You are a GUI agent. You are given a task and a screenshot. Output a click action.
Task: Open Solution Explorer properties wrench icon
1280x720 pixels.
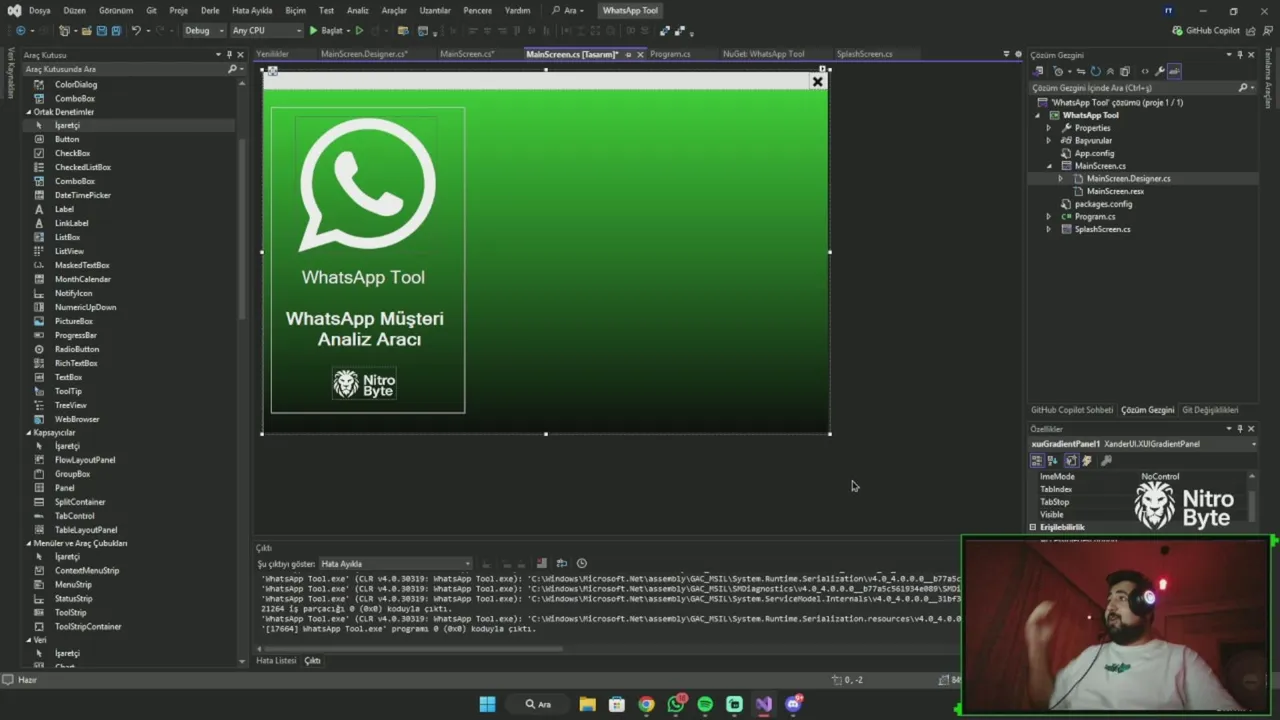(1160, 71)
